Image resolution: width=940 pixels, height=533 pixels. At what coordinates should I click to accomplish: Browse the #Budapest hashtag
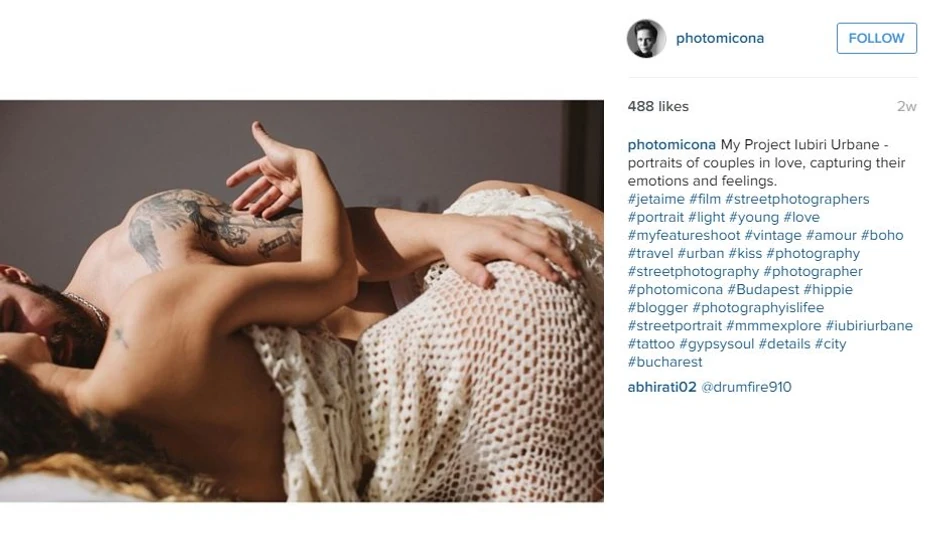click(x=763, y=290)
